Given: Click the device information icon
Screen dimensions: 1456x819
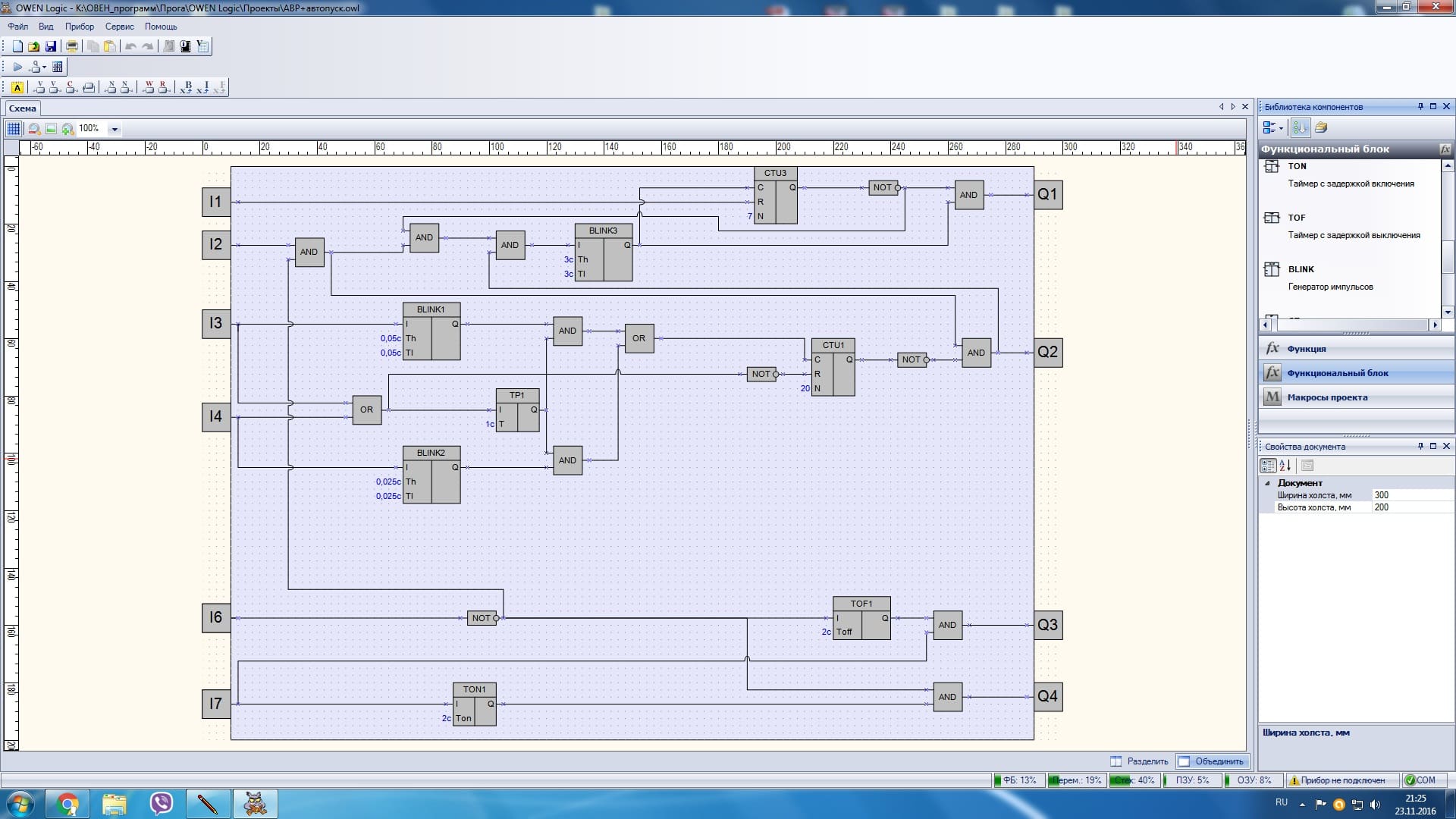Looking at the screenshot, I should [185, 46].
